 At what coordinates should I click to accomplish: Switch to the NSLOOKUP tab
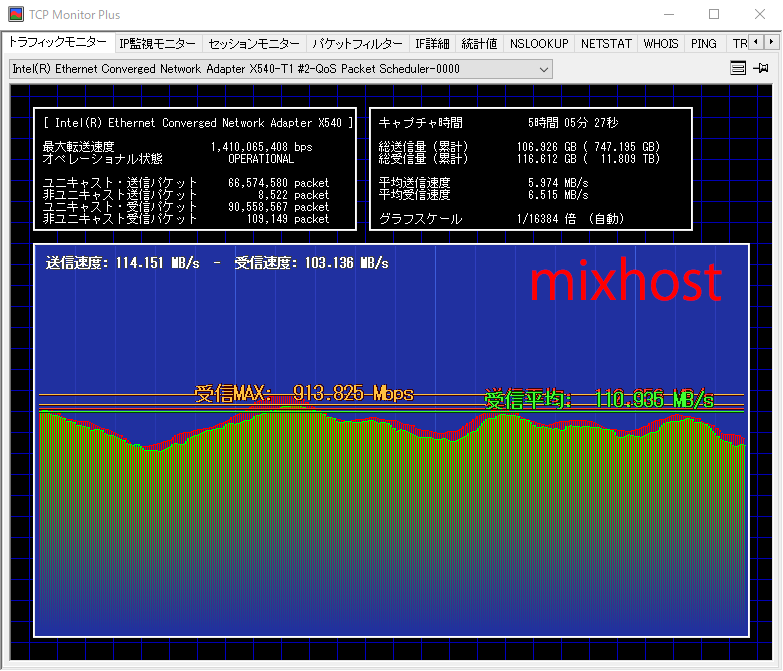(539, 44)
